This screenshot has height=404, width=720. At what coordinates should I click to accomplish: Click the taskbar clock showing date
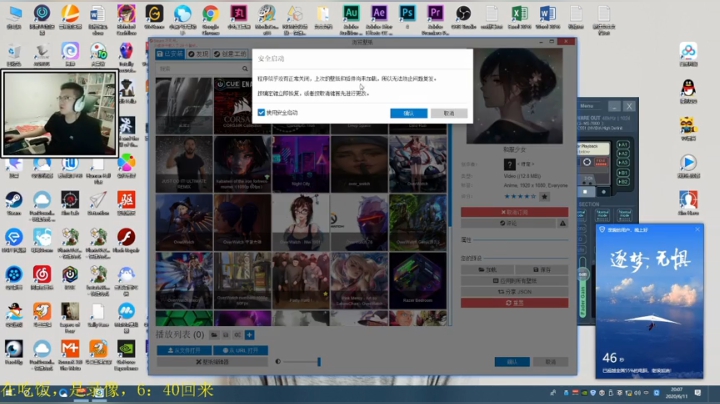pos(677,393)
